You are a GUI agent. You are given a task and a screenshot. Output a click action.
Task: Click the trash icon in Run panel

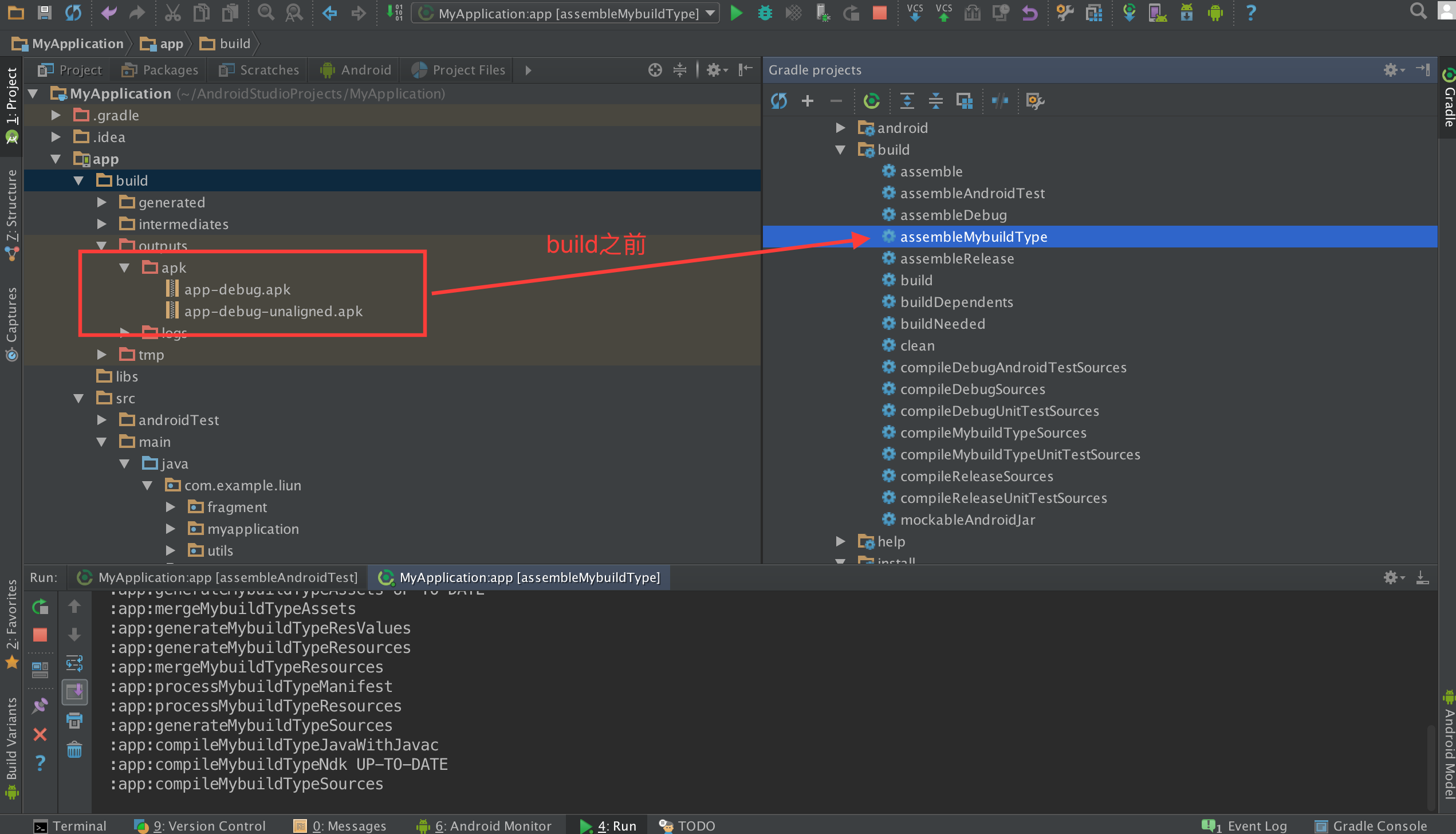pos(74,750)
